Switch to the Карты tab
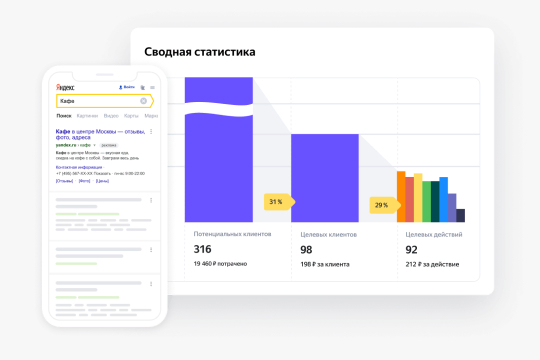 131,116
